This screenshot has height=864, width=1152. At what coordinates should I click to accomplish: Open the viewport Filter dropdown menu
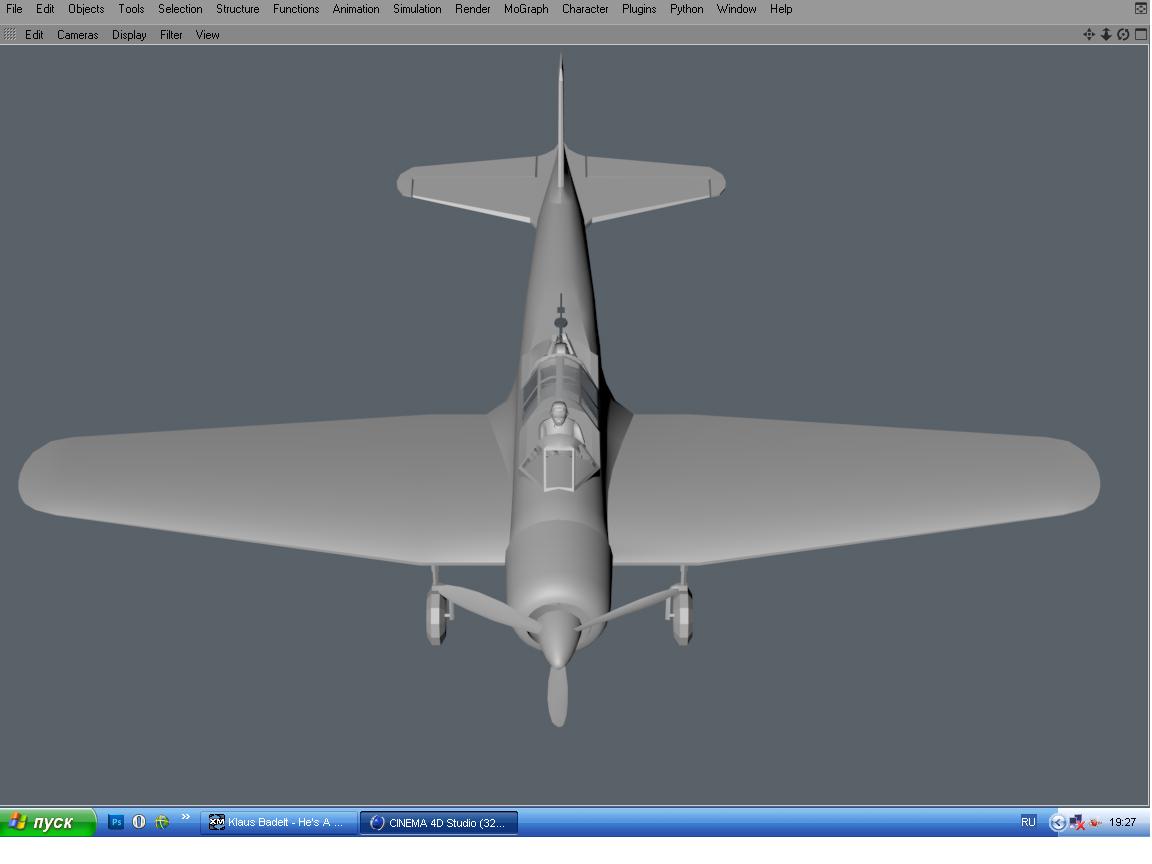[171, 35]
